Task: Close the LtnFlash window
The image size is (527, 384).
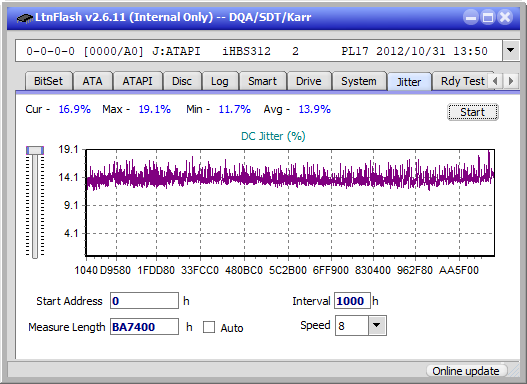Action: pyautogui.click(x=505, y=17)
